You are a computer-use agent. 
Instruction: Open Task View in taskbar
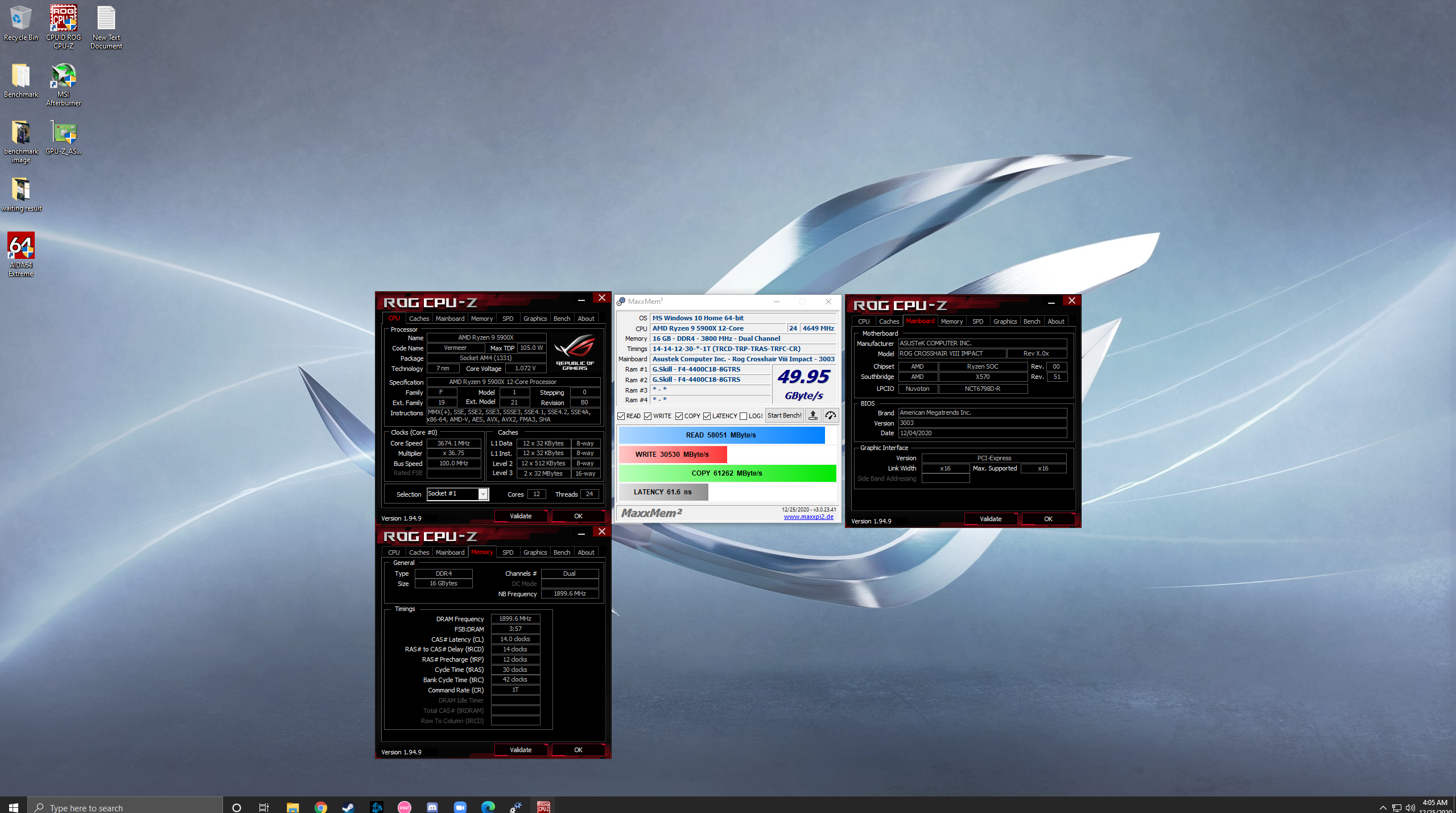(264, 807)
